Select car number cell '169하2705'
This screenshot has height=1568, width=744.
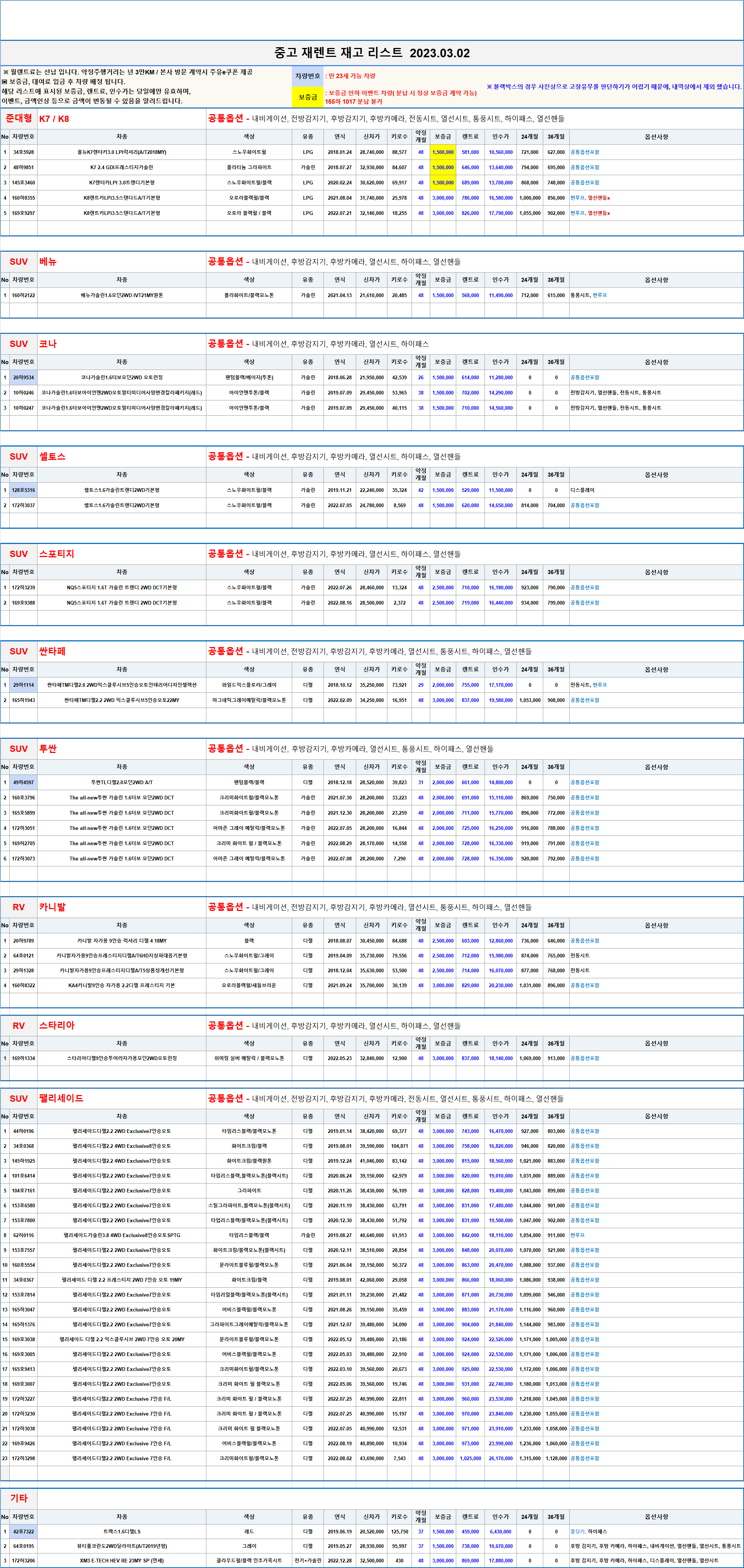24,843
